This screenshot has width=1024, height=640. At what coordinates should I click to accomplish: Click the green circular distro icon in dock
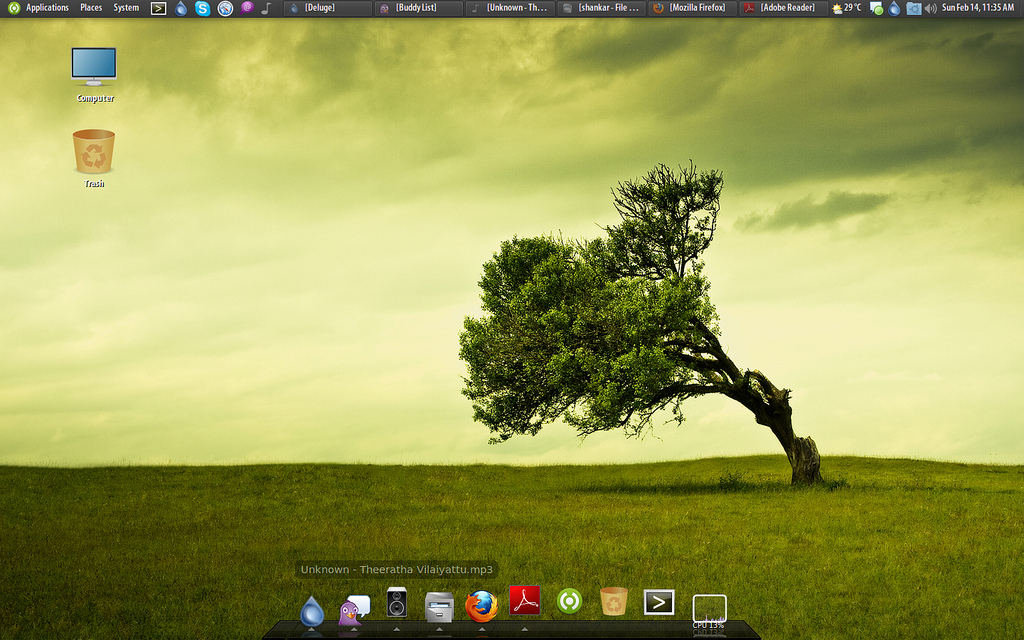[x=569, y=601]
